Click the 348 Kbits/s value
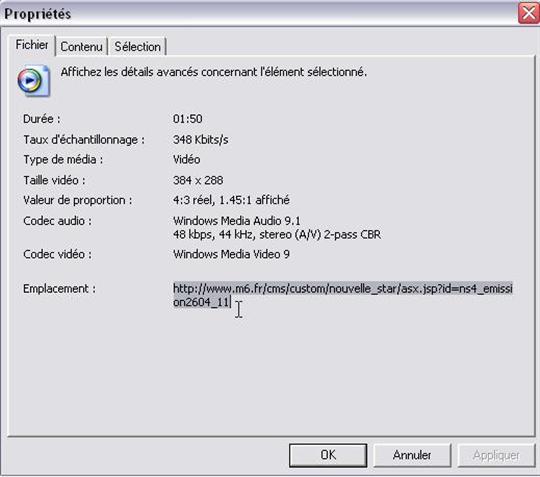Screen dimensions: 540x477 (x=200, y=139)
